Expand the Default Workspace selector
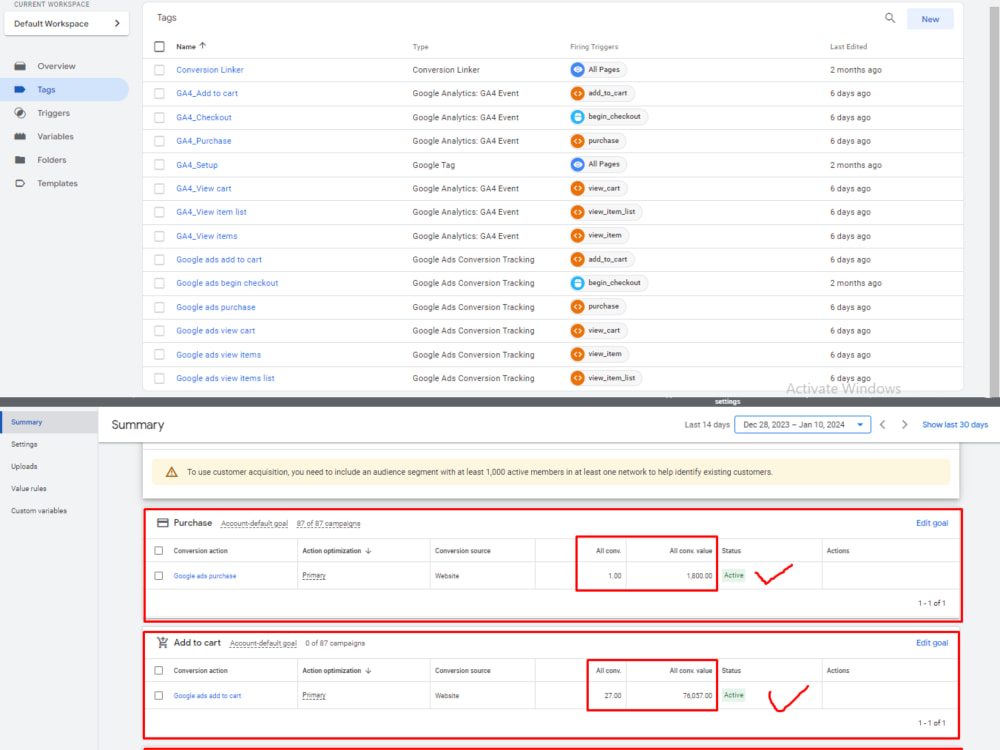 tap(66, 24)
